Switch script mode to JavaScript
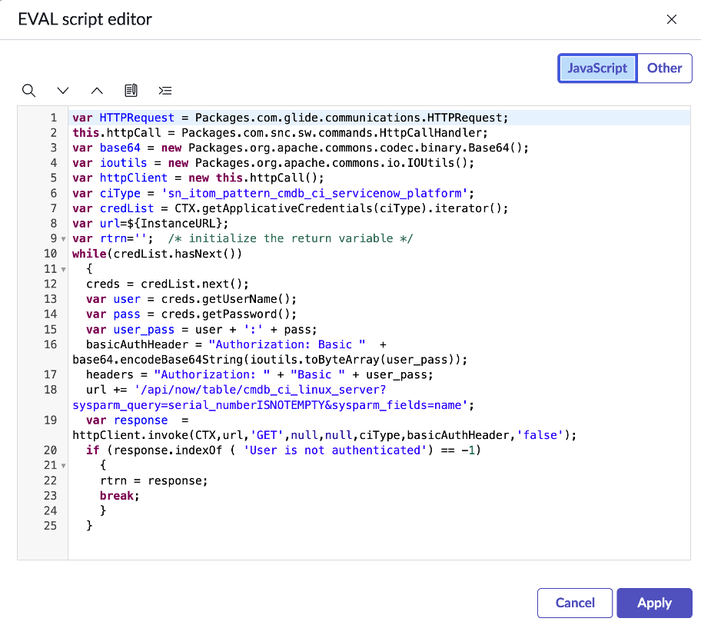 pyautogui.click(x=597, y=68)
